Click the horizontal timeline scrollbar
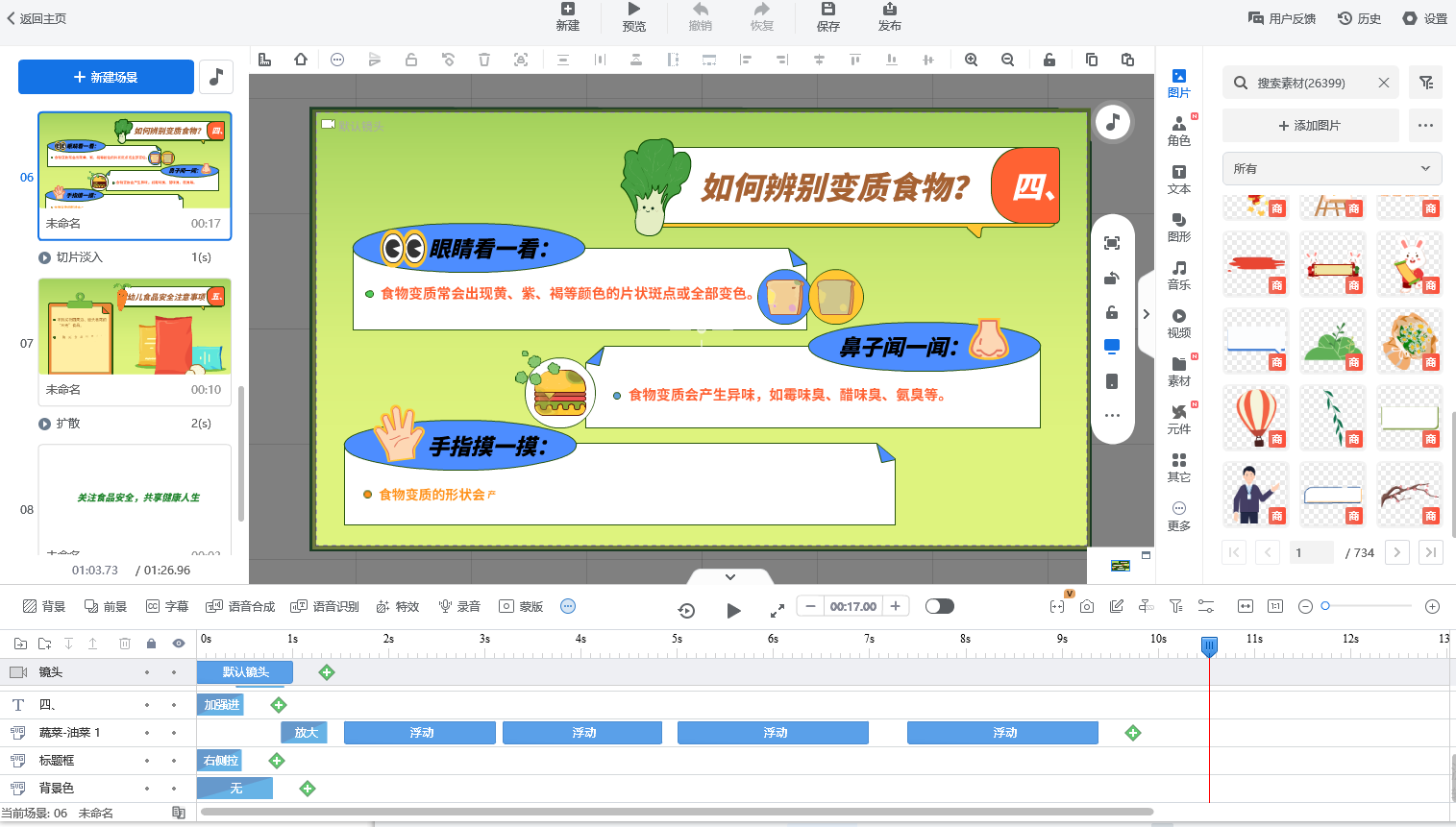 [x=677, y=812]
